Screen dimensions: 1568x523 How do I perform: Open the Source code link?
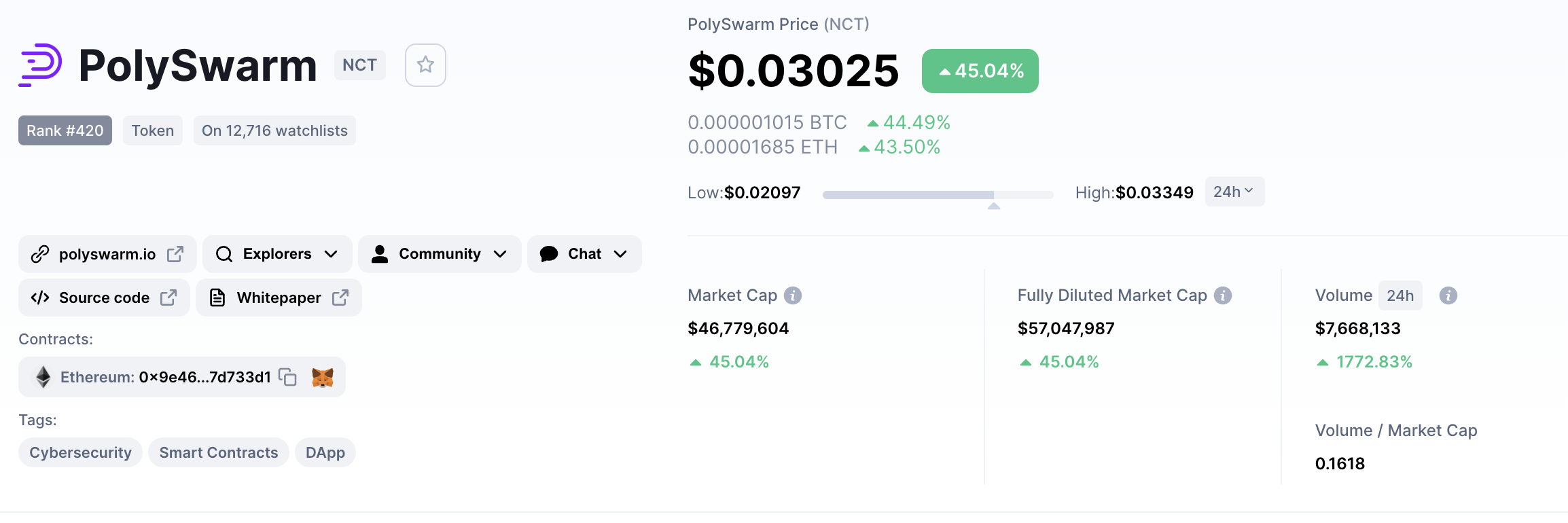click(x=104, y=297)
